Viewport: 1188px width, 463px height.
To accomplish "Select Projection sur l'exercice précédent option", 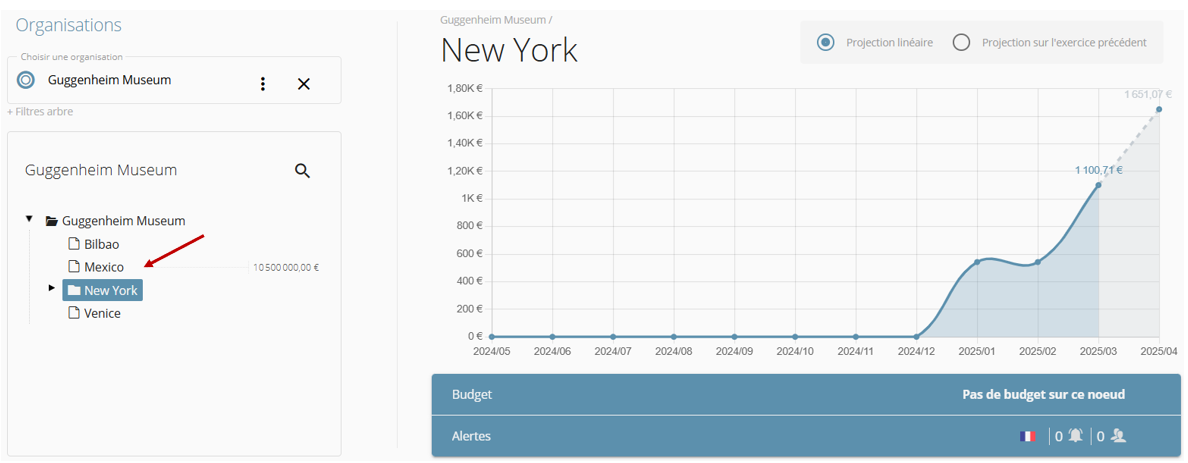I will [961, 43].
